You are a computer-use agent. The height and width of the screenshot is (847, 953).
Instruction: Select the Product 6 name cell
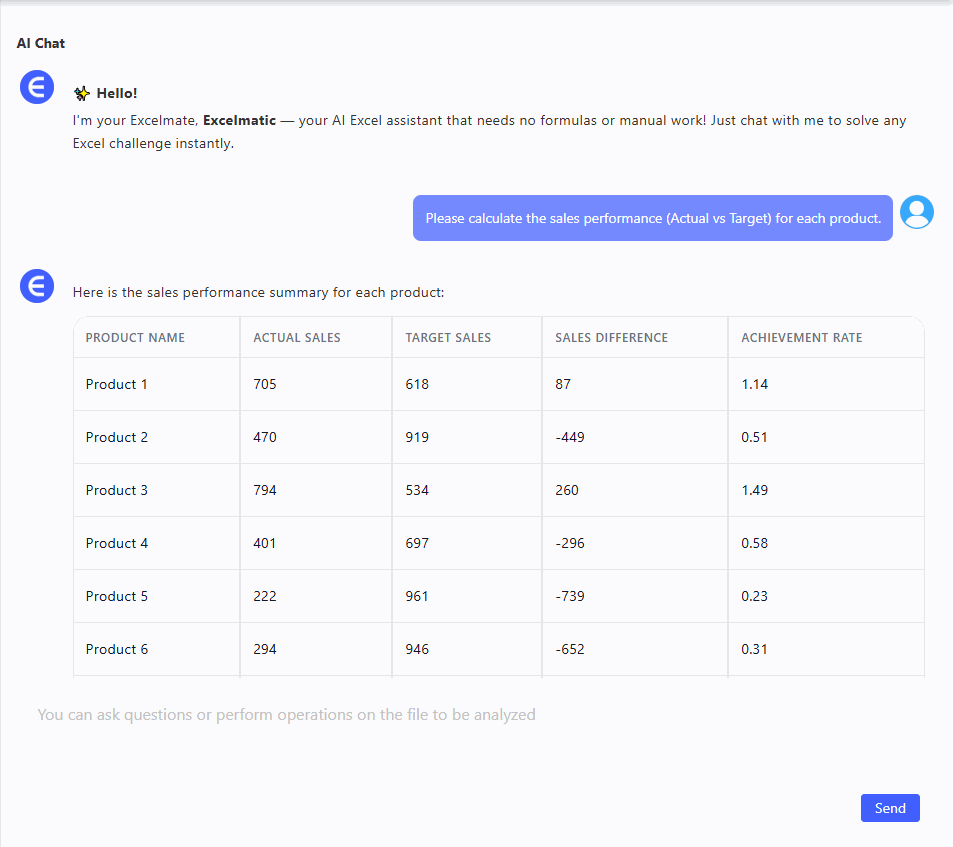(117, 649)
